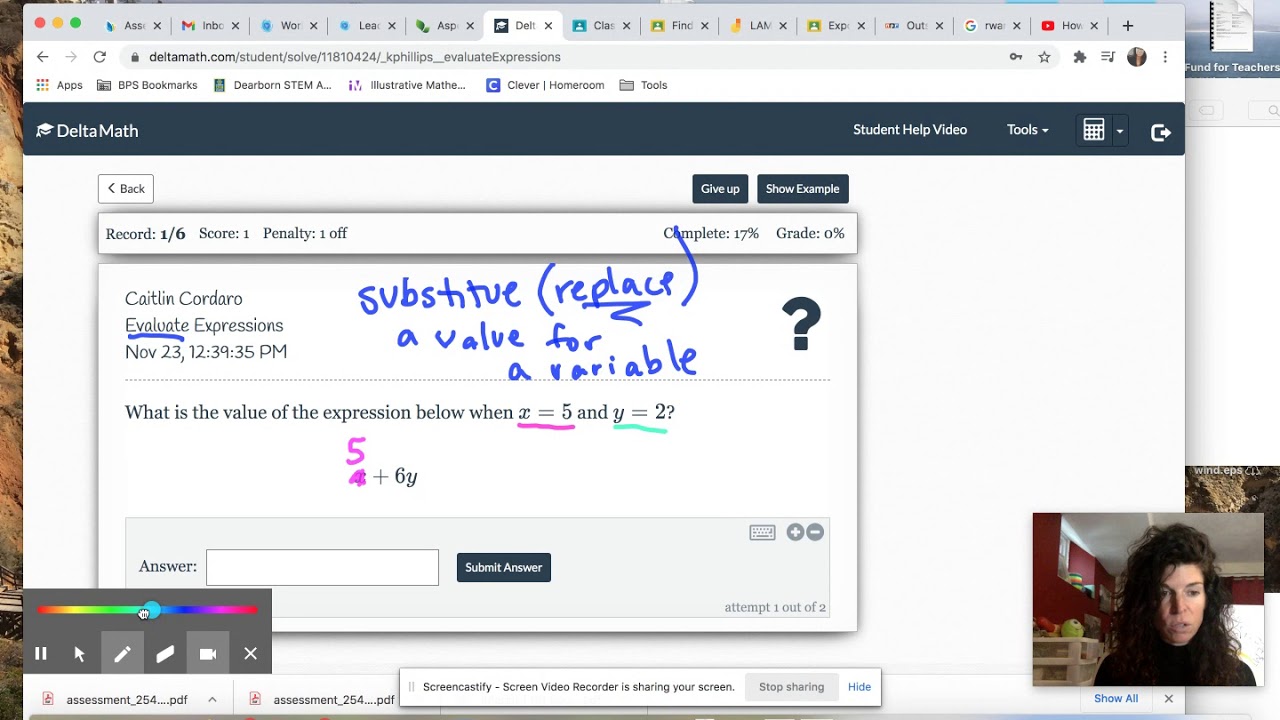Stop sharing the screen
The image size is (1280, 720).
coord(791,687)
